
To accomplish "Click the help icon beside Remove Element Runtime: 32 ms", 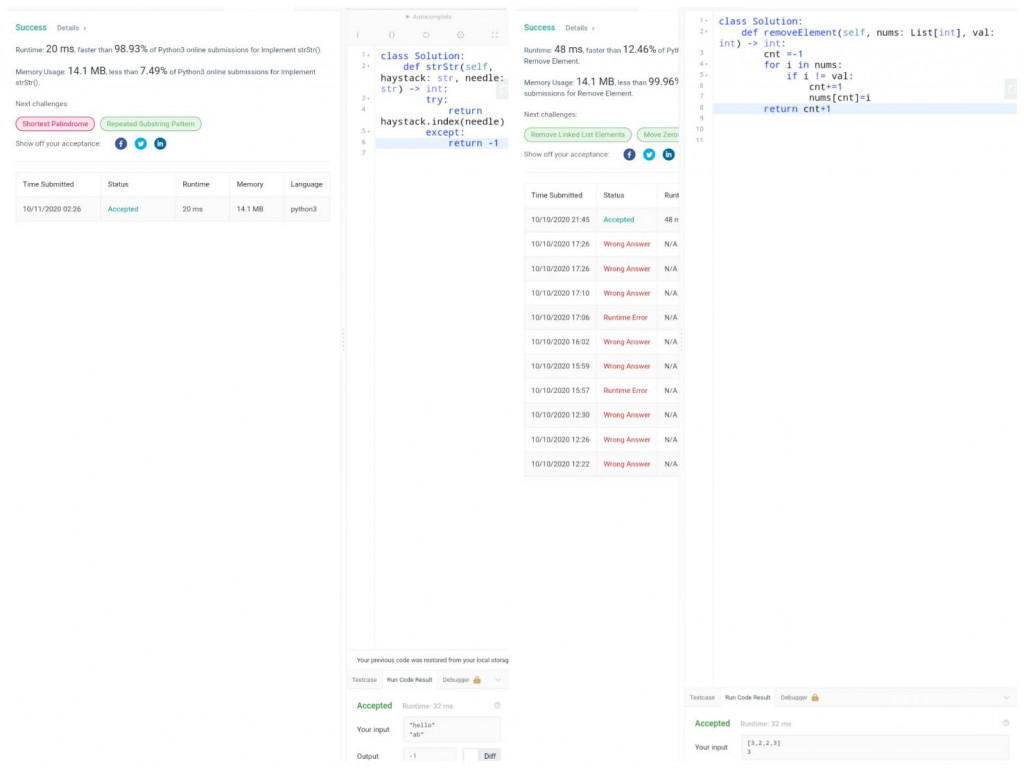I will coord(1006,723).
